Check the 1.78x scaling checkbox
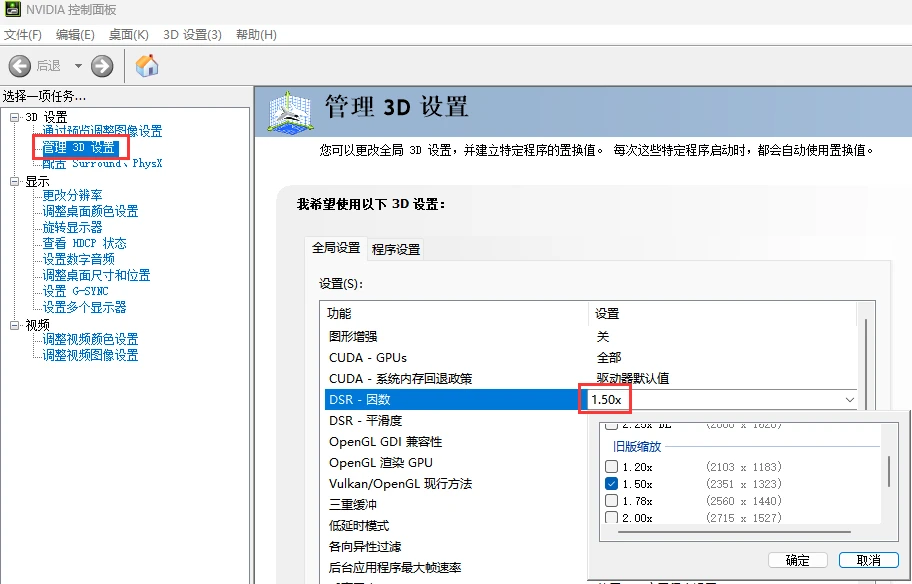Screen dimensions: 912x584 click(611, 500)
